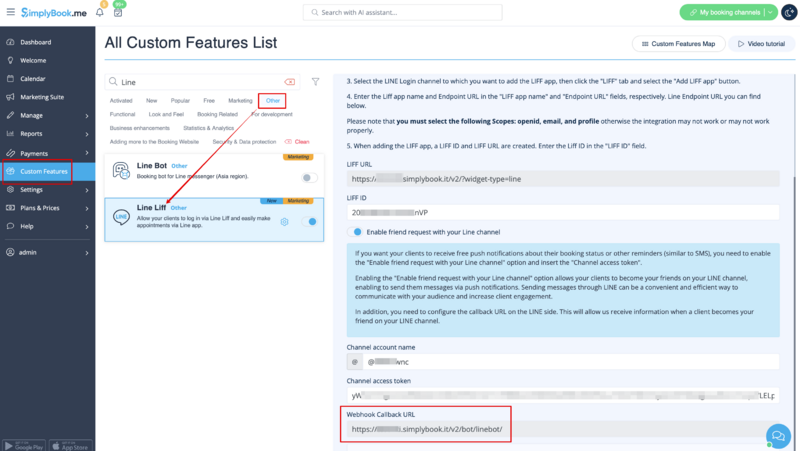Viewport: 800px width, 451px height.
Task: Expand the Help menu
Action: (47, 227)
